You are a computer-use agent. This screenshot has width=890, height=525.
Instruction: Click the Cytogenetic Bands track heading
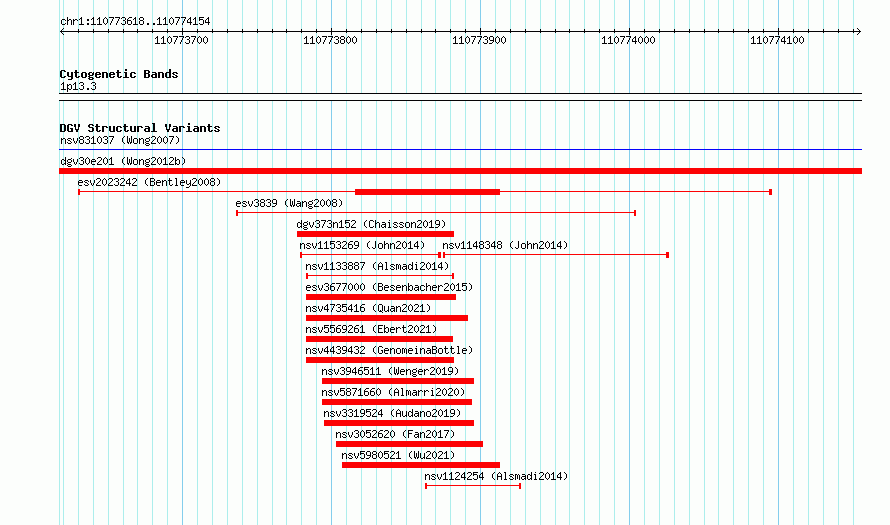pos(119,74)
